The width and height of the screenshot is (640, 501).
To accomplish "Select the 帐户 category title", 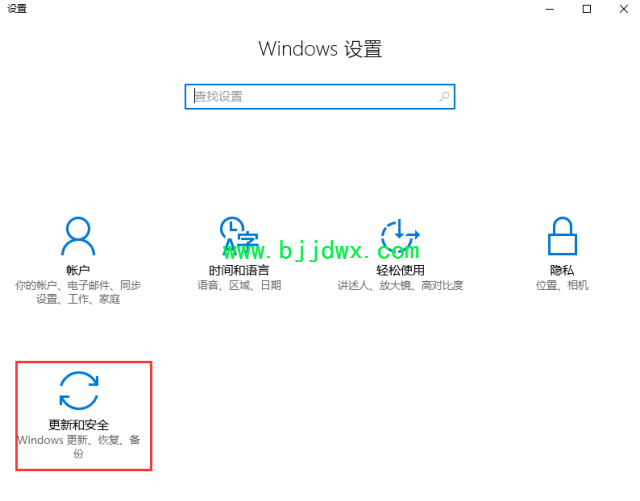I will 78,270.
